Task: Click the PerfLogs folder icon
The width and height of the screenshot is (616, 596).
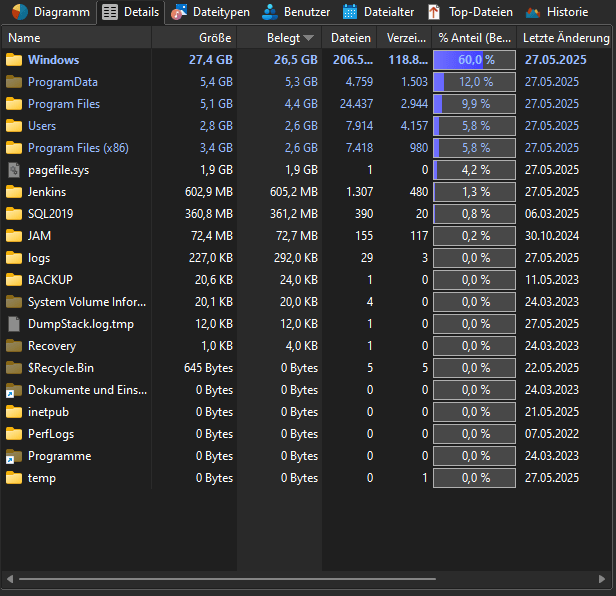Action: pyautogui.click(x=14, y=434)
